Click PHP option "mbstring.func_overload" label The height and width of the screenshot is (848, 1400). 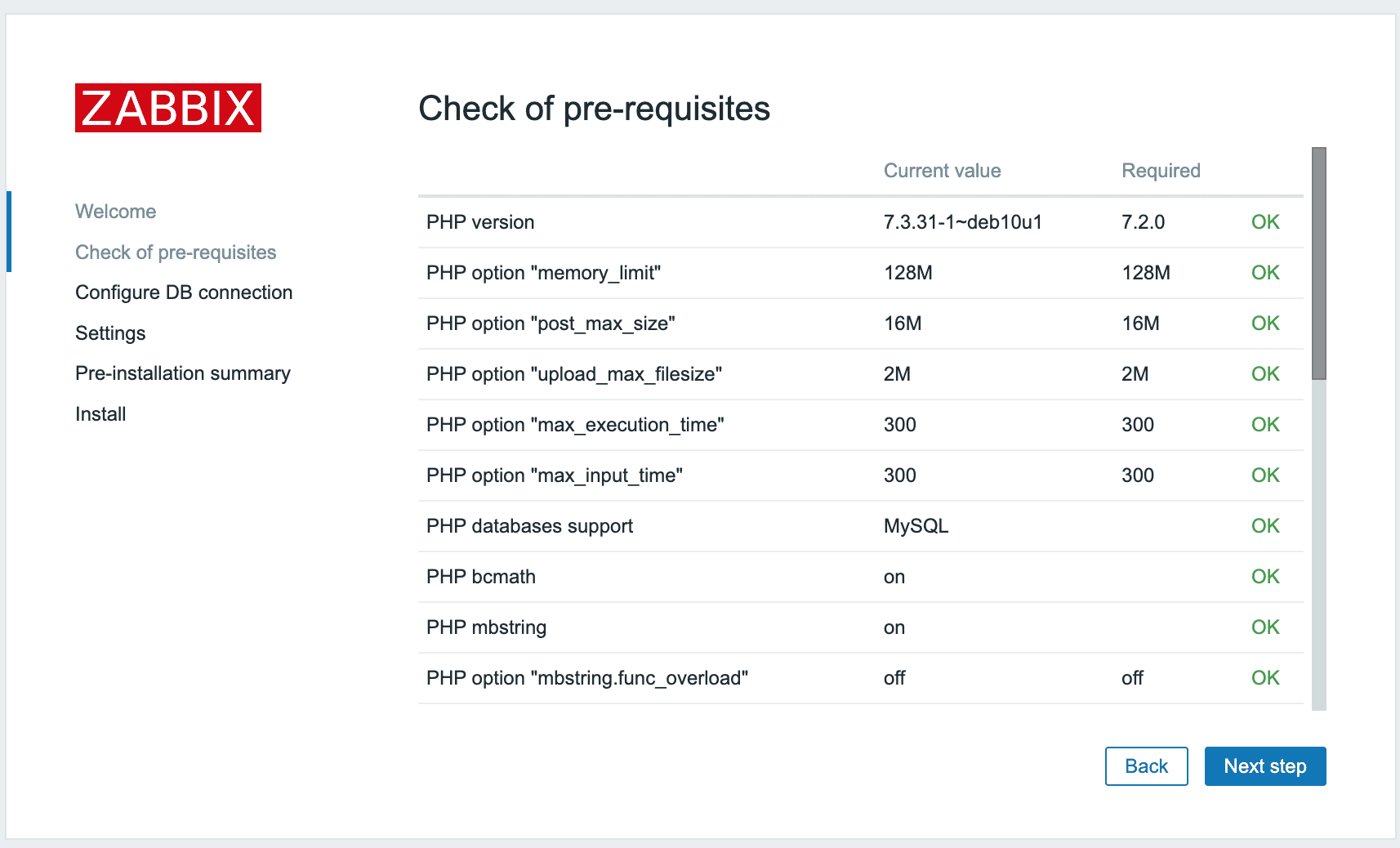[x=587, y=678]
